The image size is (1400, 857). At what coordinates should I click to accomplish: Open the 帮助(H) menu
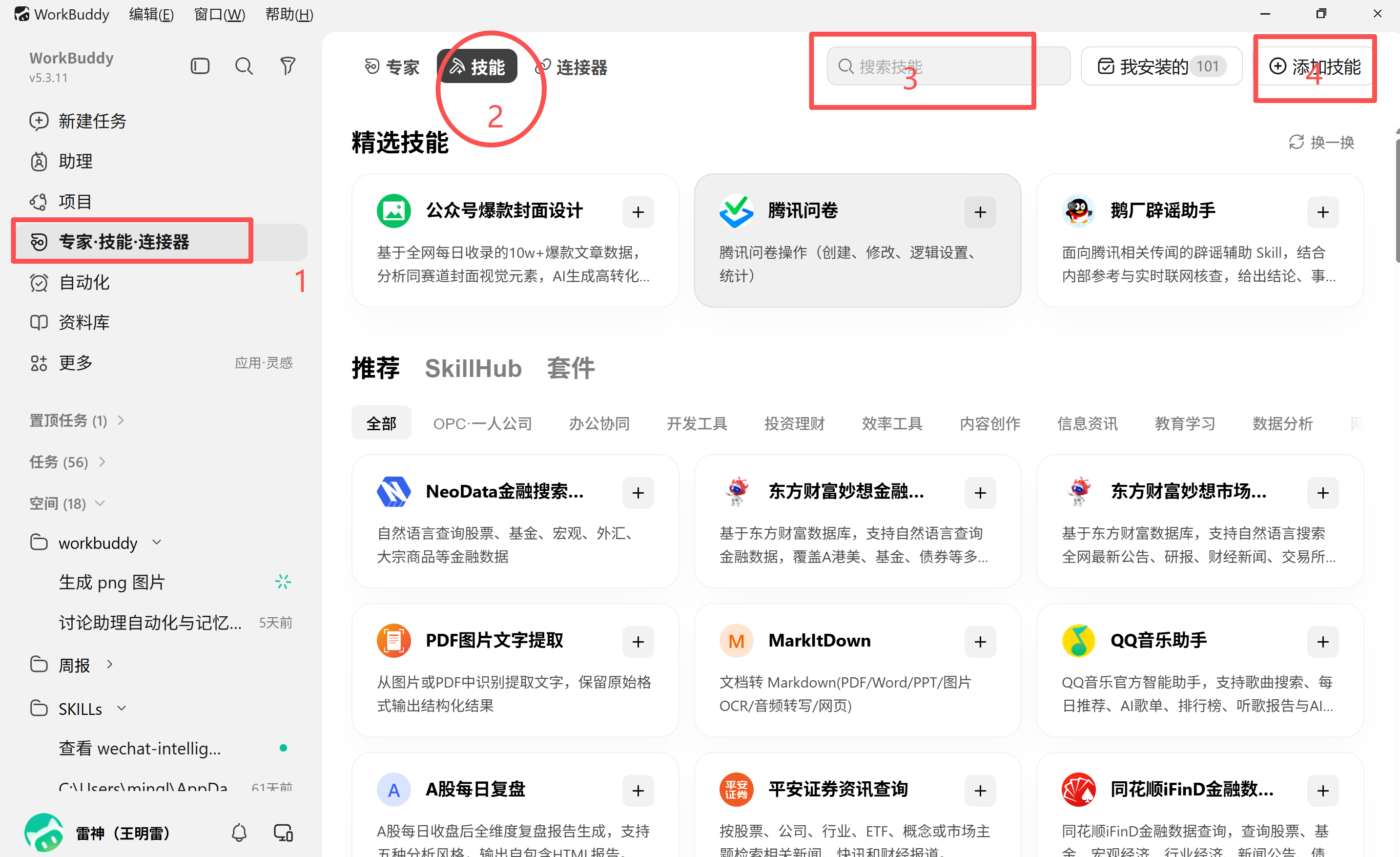tap(289, 14)
